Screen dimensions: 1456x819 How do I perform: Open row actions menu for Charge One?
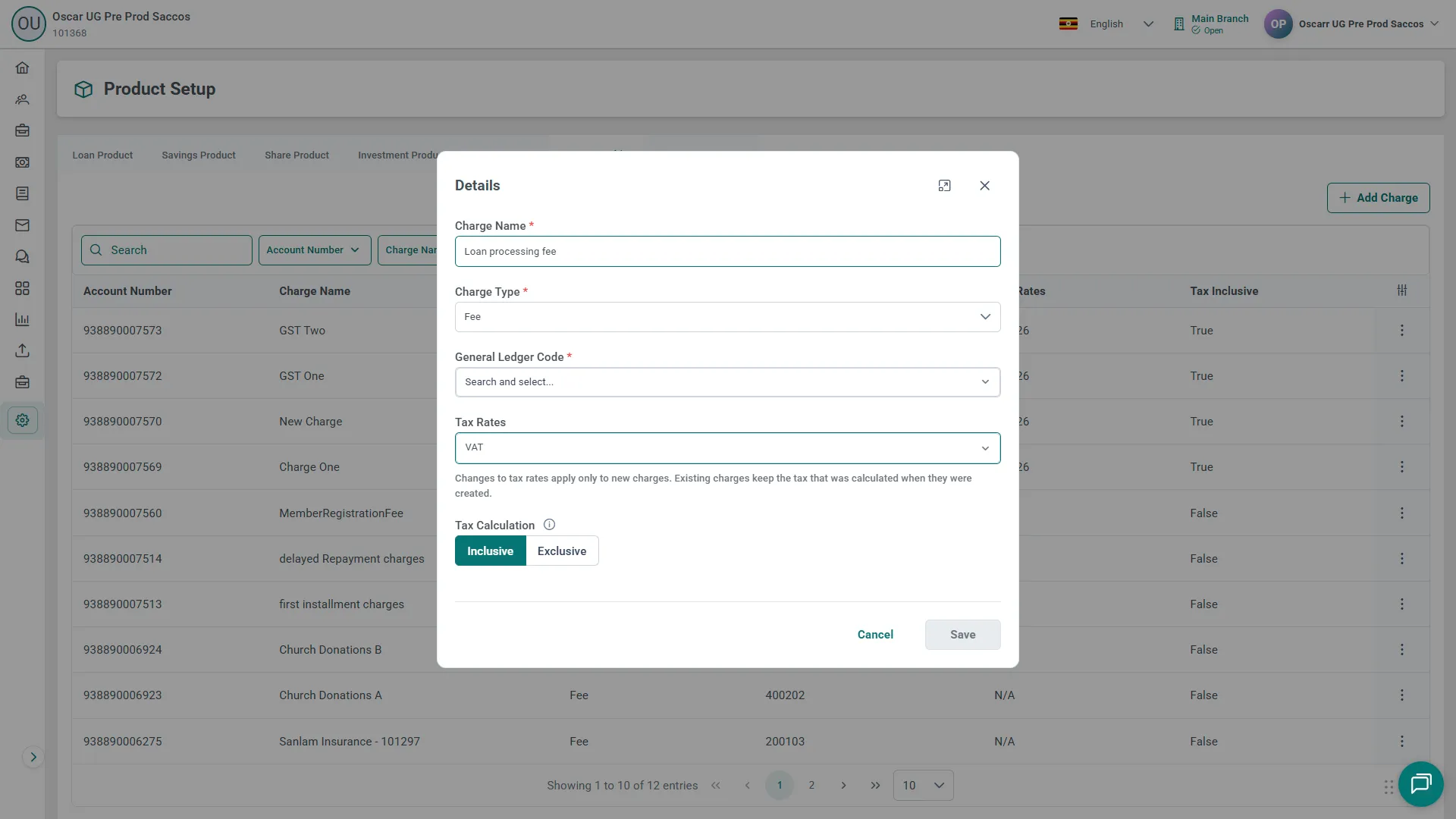(x=1401, y=467)
